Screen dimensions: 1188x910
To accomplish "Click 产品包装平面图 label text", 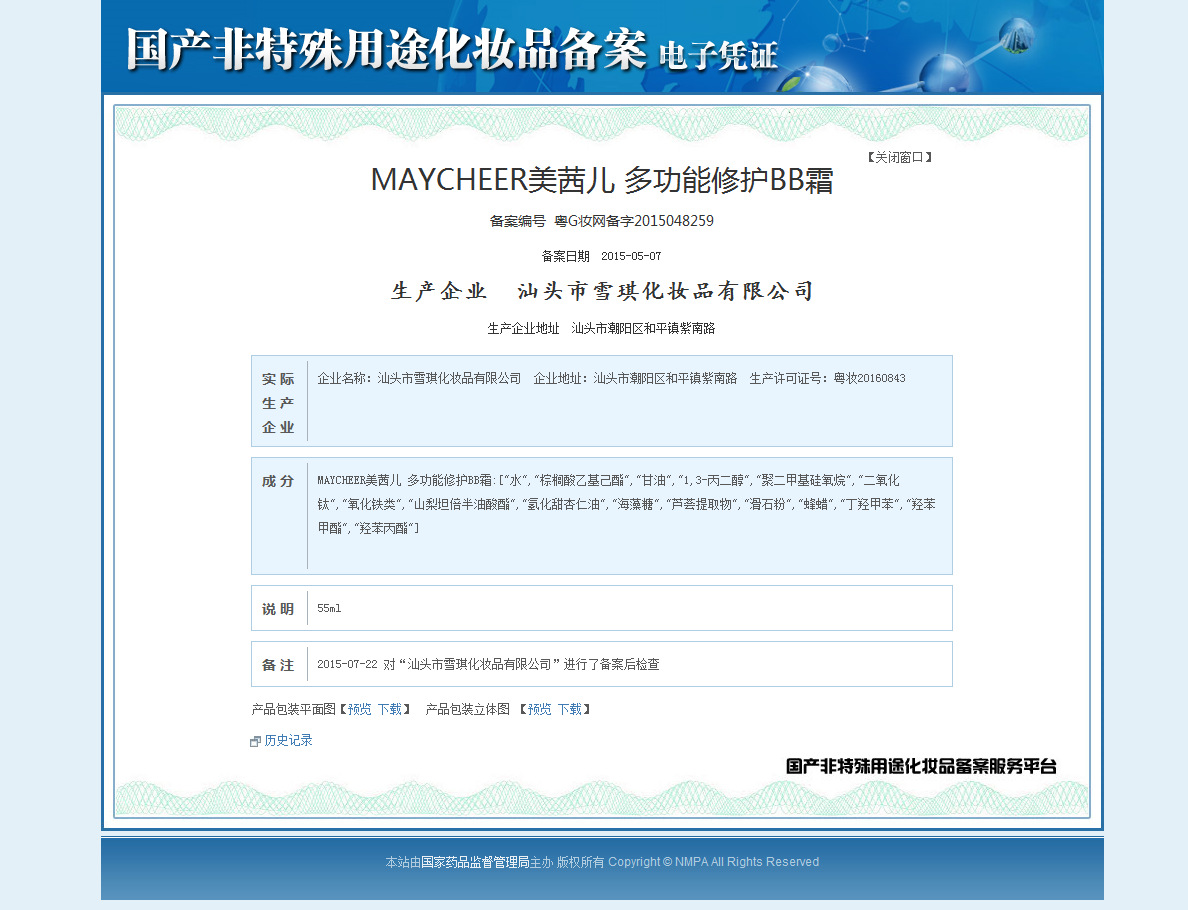I will (293, 709).
